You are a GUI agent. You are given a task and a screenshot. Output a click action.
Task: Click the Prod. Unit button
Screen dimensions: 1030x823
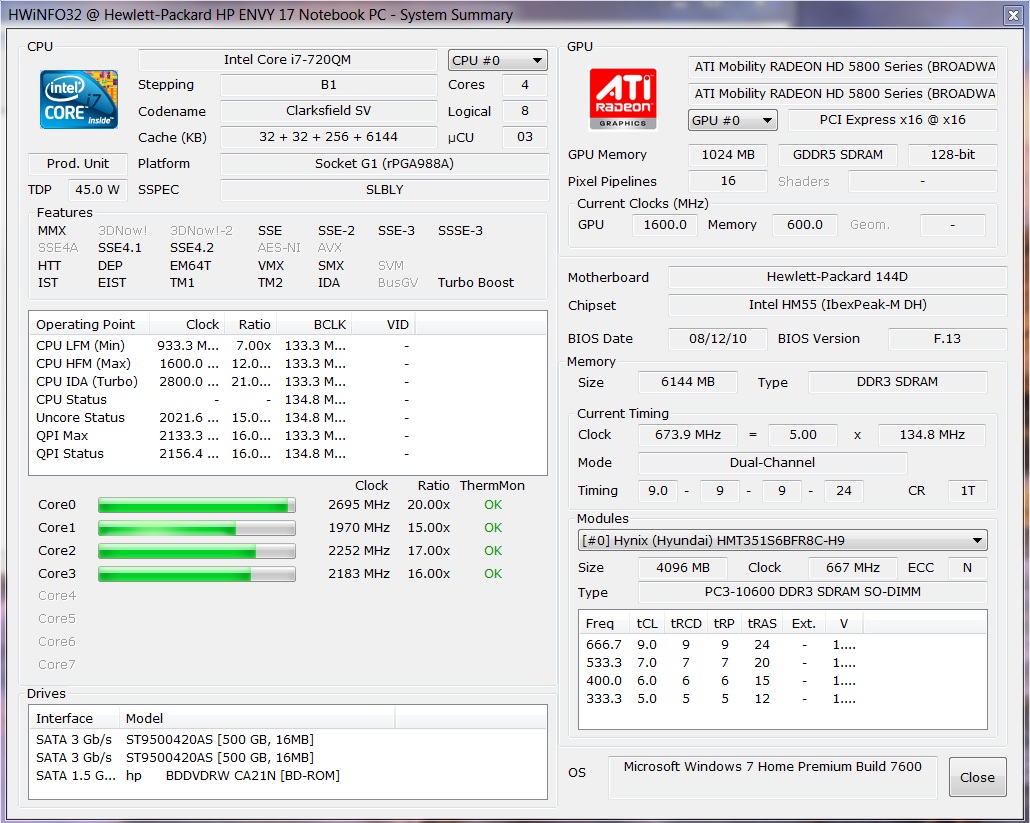(x=78, y=164)
